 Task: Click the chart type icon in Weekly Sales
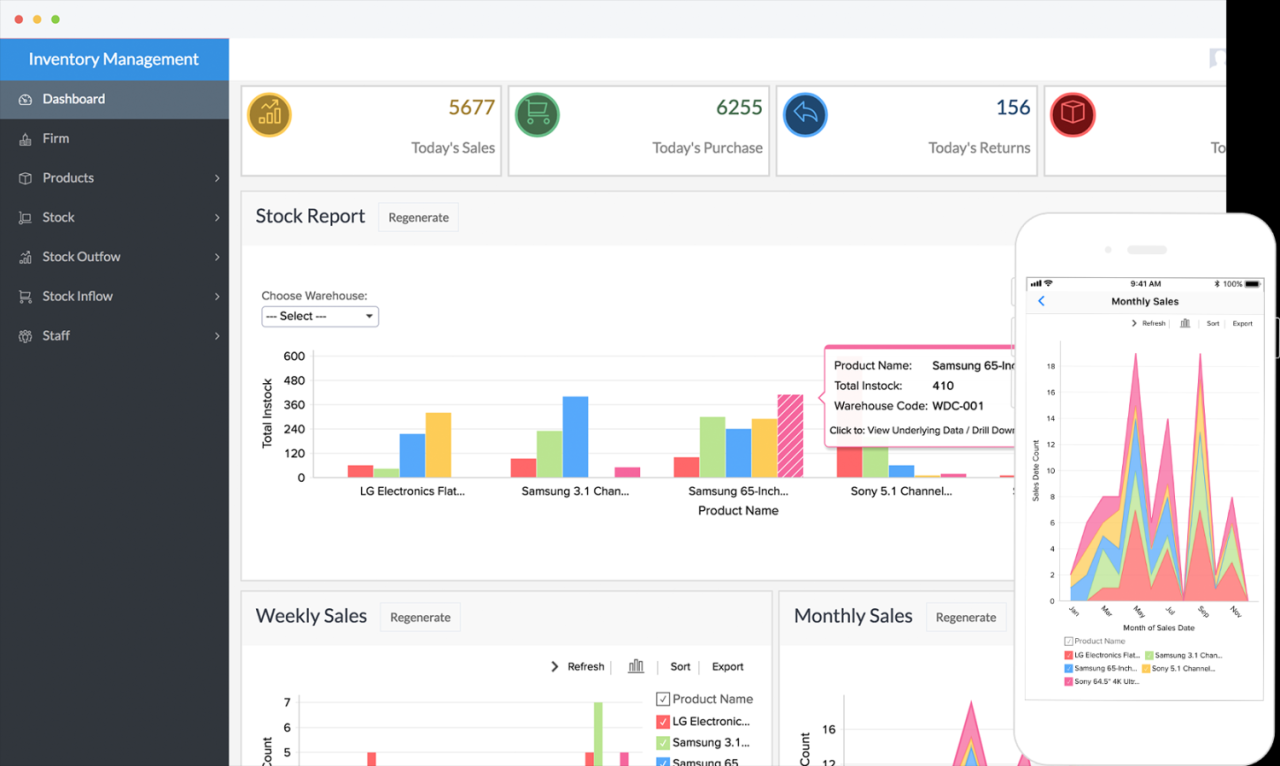635,667
